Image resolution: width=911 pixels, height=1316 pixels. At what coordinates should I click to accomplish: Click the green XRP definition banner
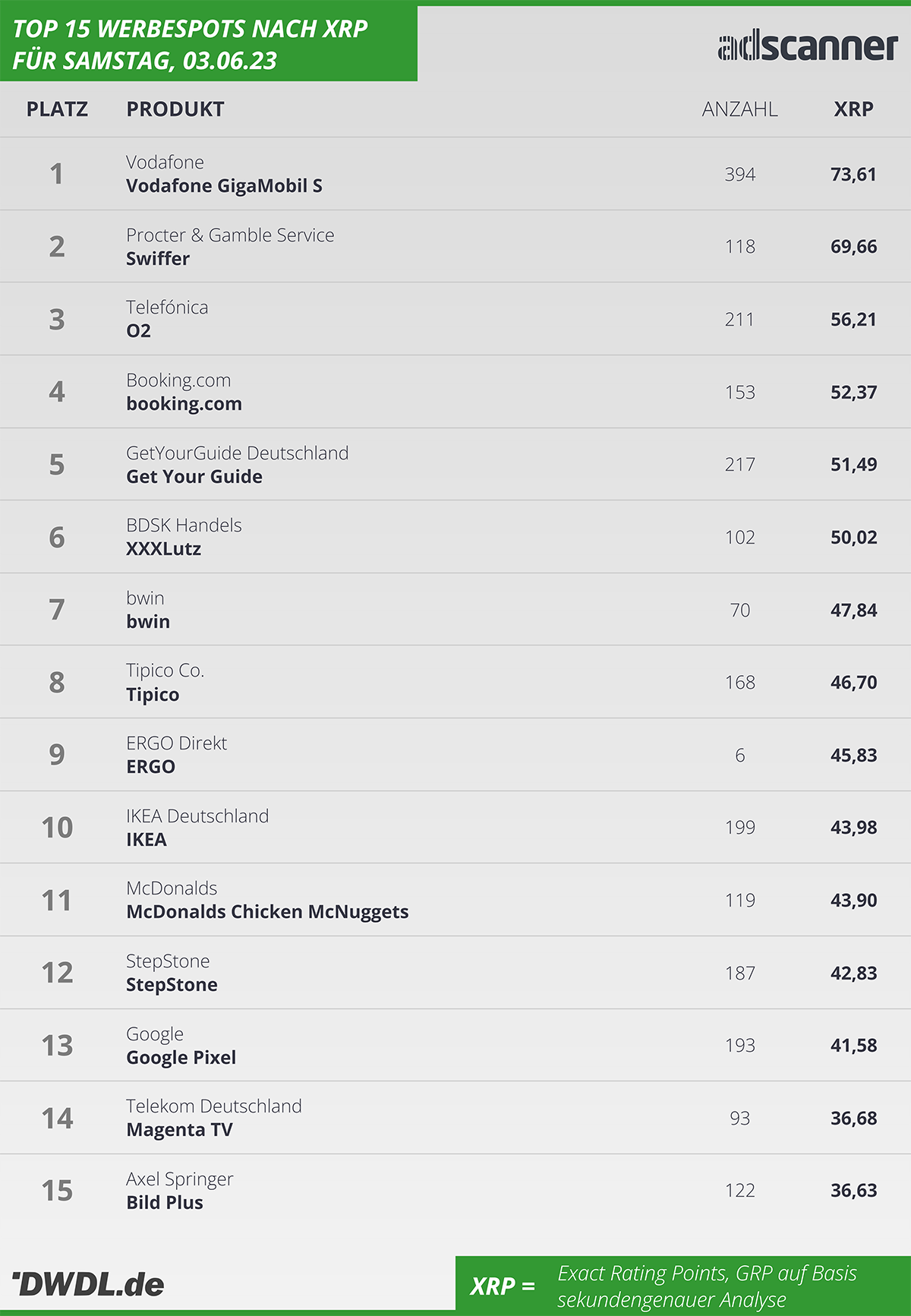(x=683, y=1285)
